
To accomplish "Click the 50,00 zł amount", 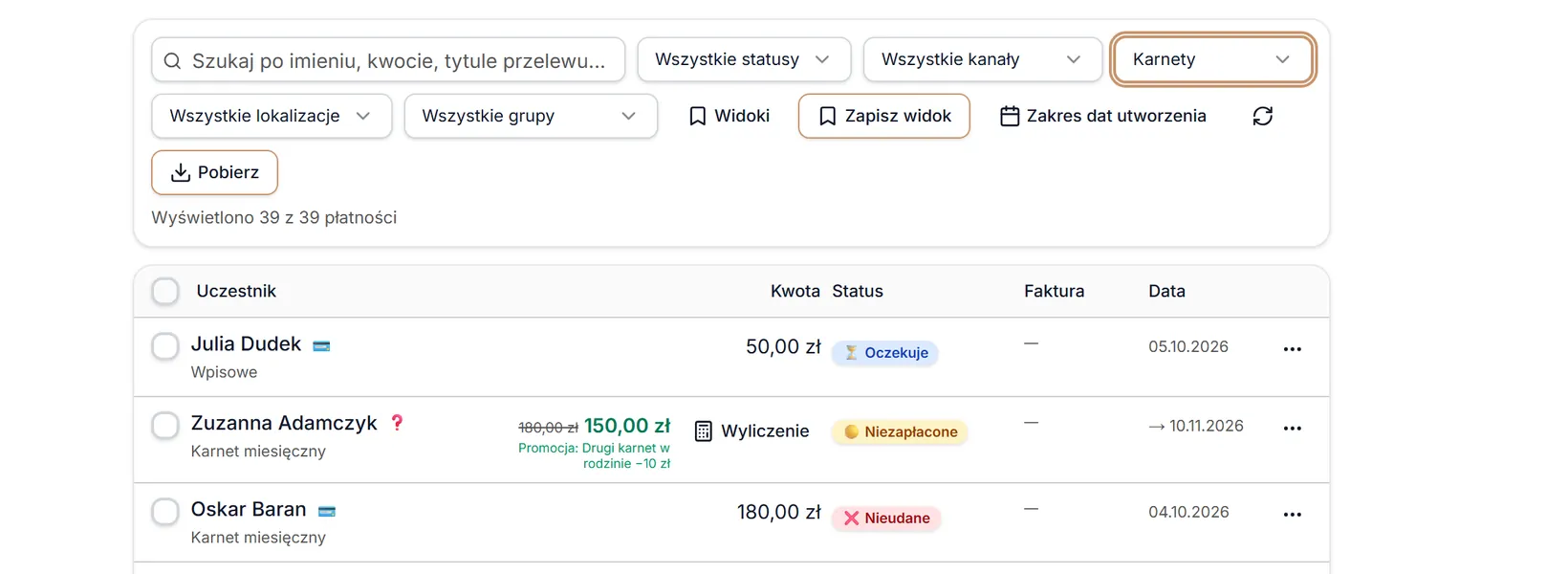I will tap(783, 346).
